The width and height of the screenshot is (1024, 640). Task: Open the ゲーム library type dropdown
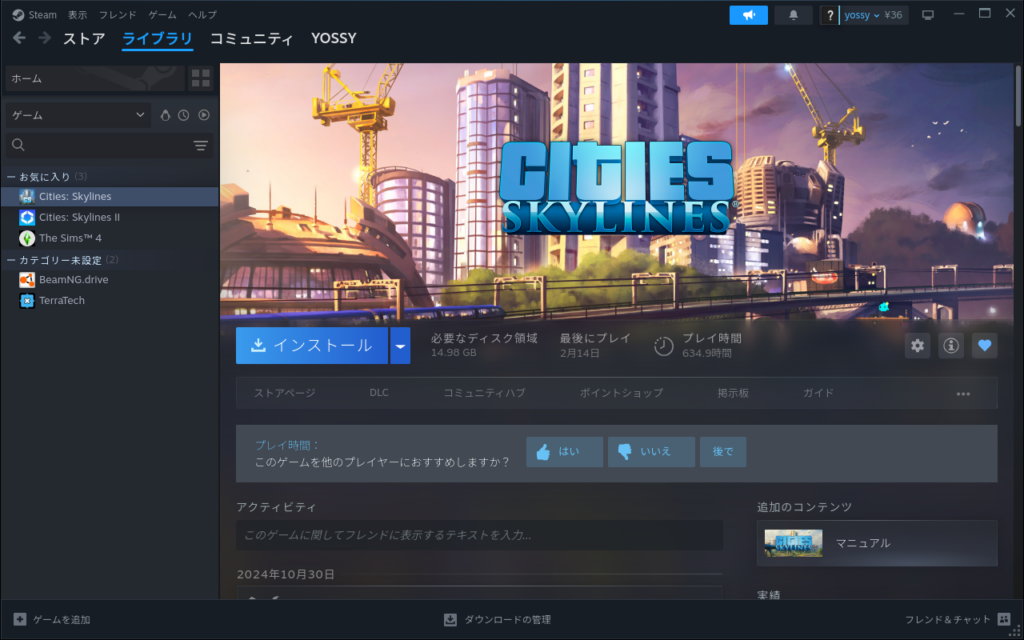(78, 115)
